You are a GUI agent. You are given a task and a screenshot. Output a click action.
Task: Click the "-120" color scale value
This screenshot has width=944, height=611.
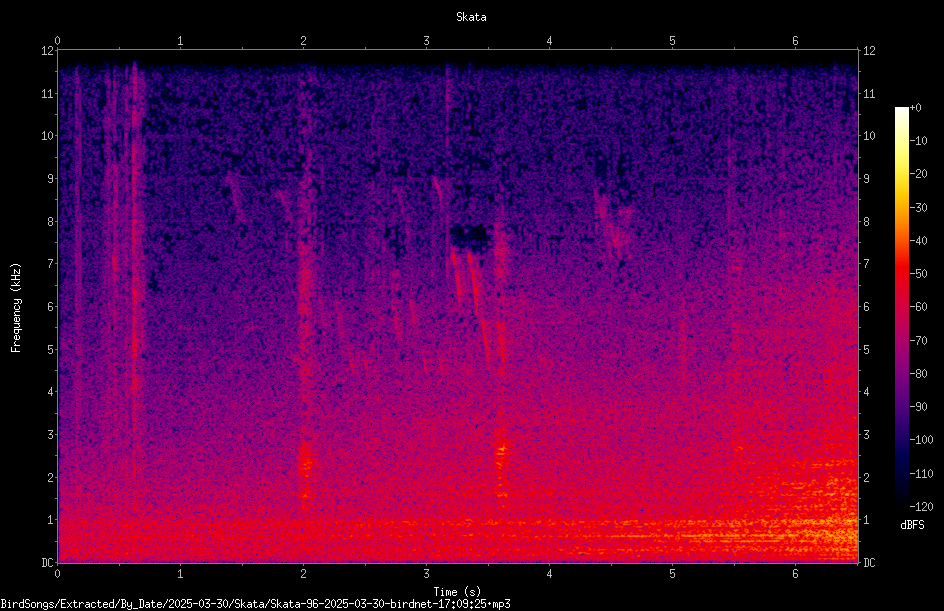[x=921, y=507]
